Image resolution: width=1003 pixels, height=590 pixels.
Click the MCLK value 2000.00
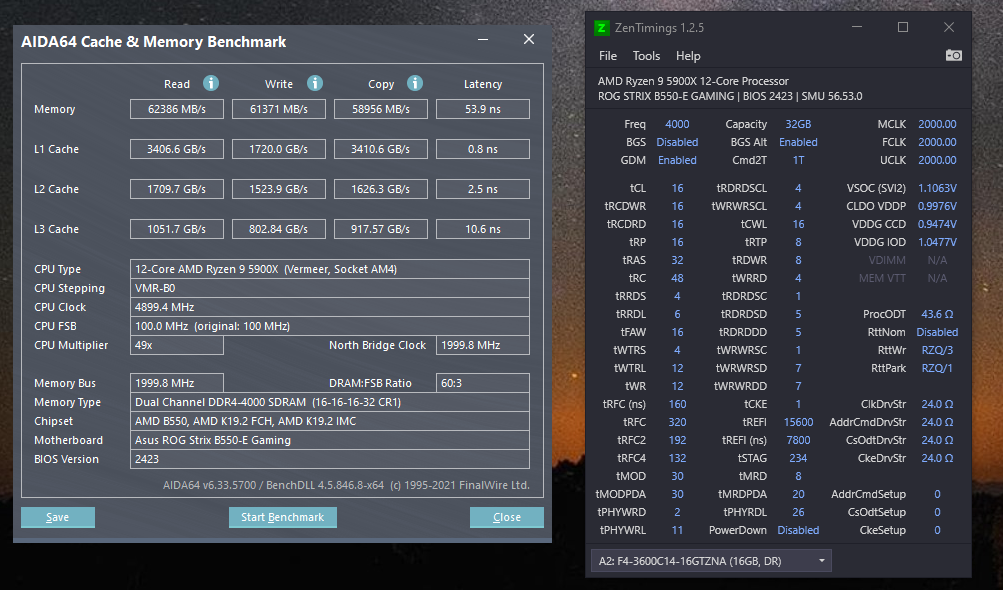[937, 124]
